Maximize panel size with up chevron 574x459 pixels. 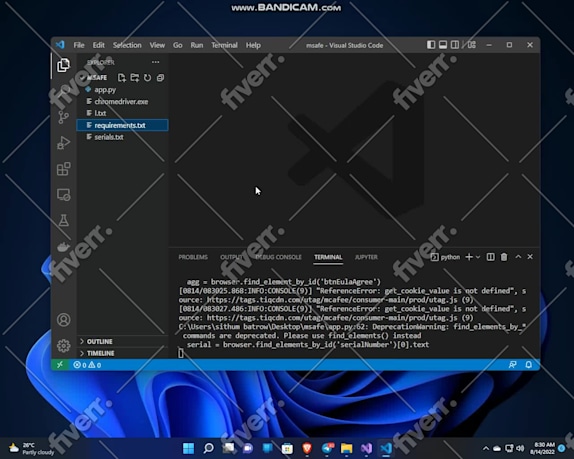pyautogui.click(x=518, y=257)
